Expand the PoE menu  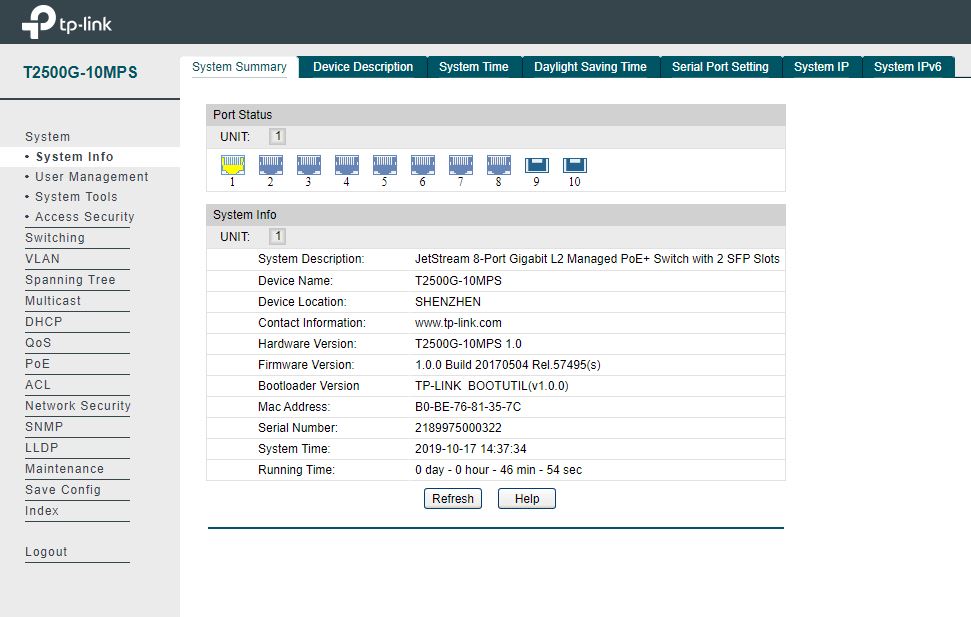point(38,364)
